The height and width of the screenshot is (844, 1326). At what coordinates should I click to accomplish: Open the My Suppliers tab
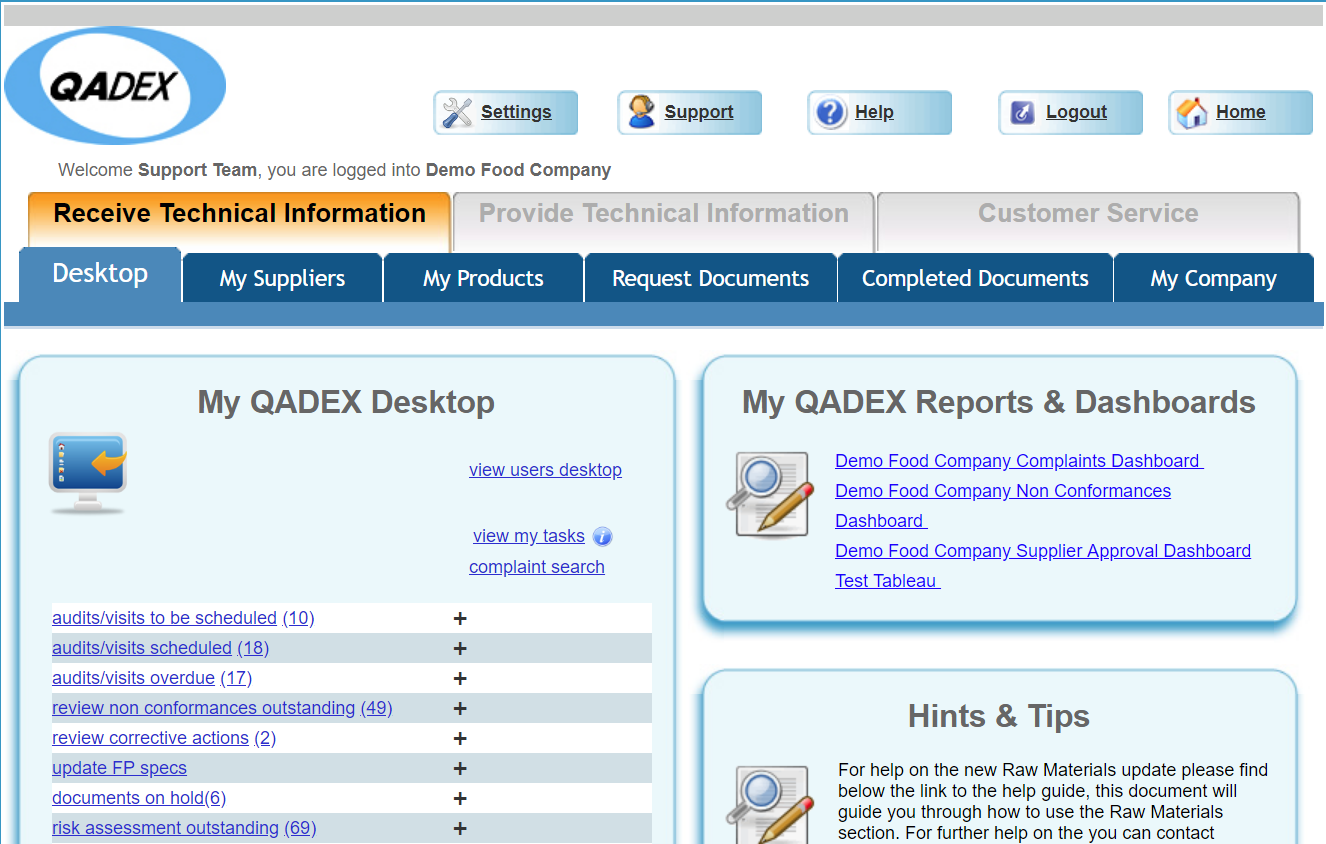click(283, 278)
